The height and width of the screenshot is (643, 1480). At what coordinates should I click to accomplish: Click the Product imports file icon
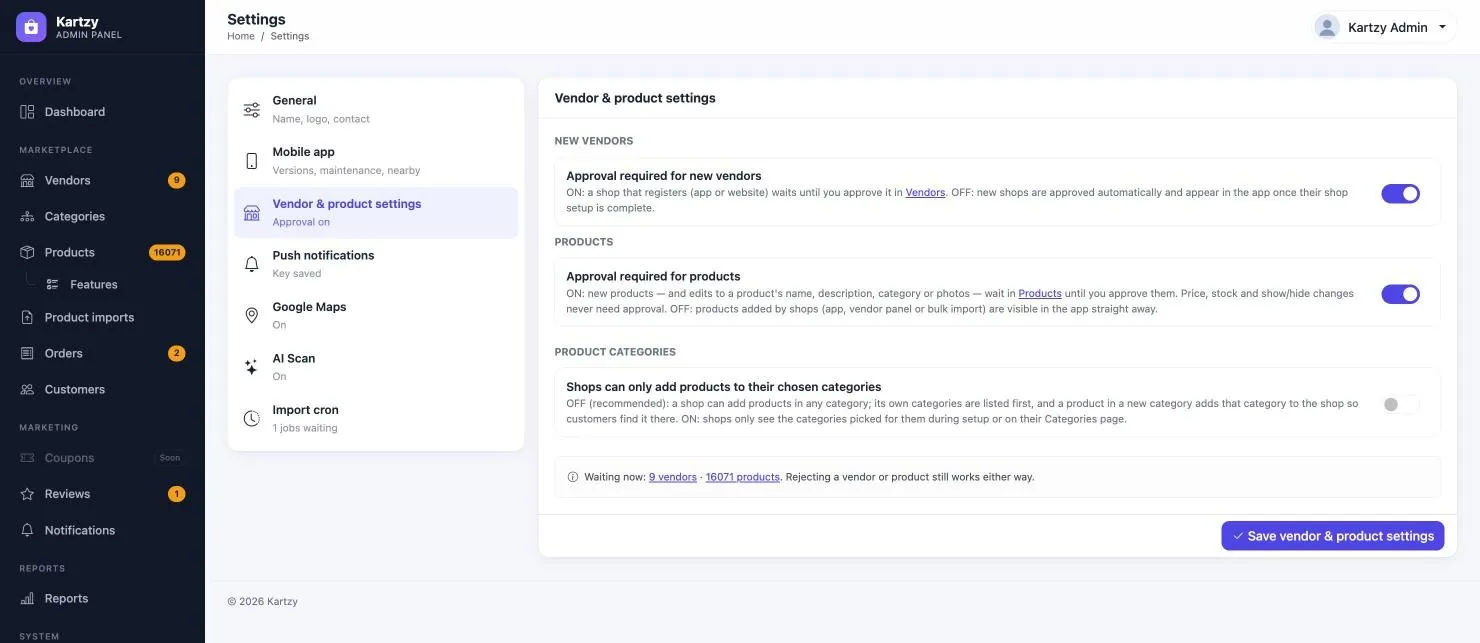pos(27,318)
